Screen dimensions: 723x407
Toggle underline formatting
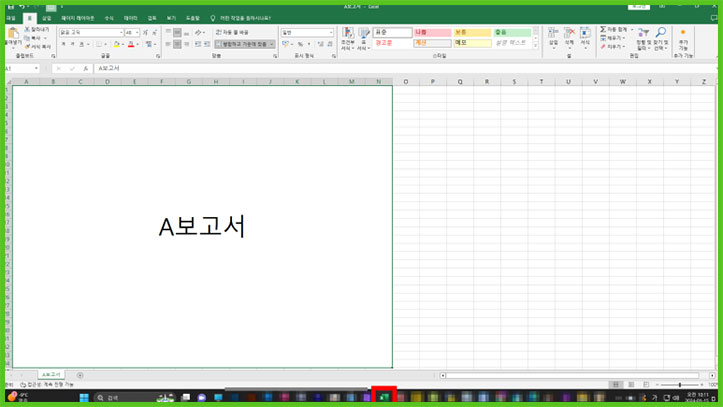[x=81, y=44]
